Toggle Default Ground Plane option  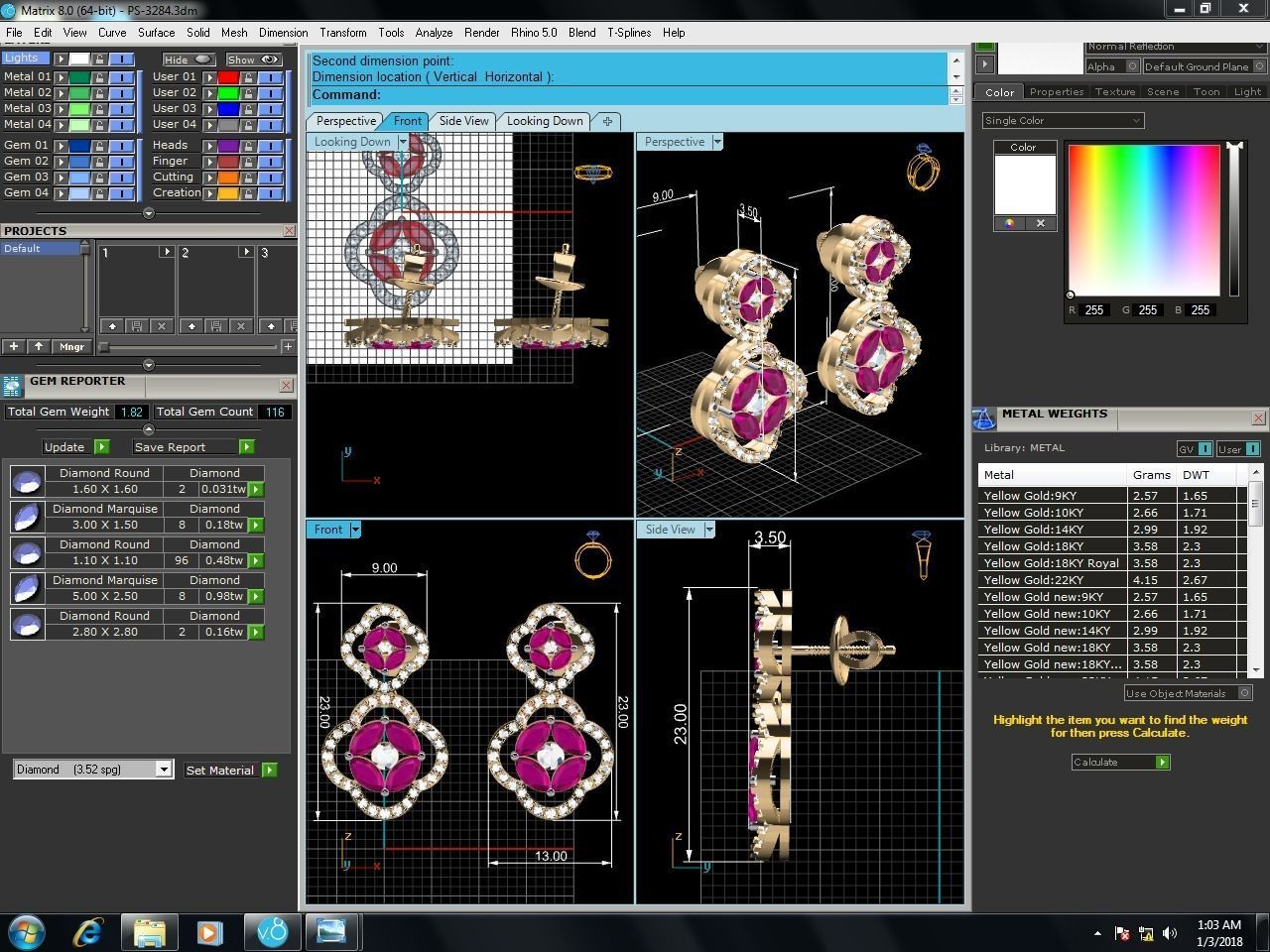tap(1260, 66)
